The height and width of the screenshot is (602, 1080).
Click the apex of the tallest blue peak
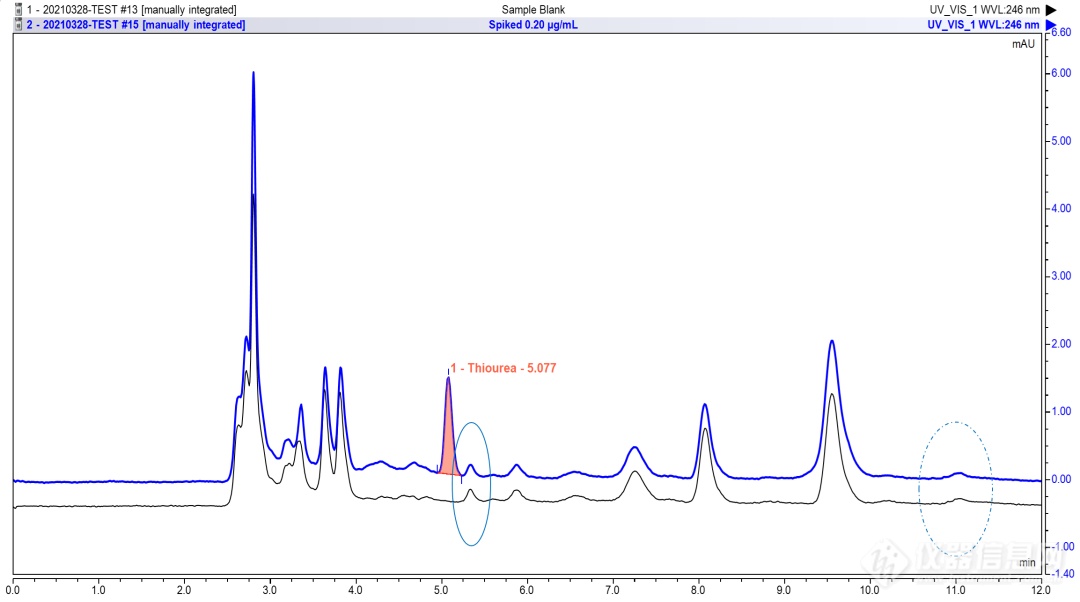[x=253, y=73]
